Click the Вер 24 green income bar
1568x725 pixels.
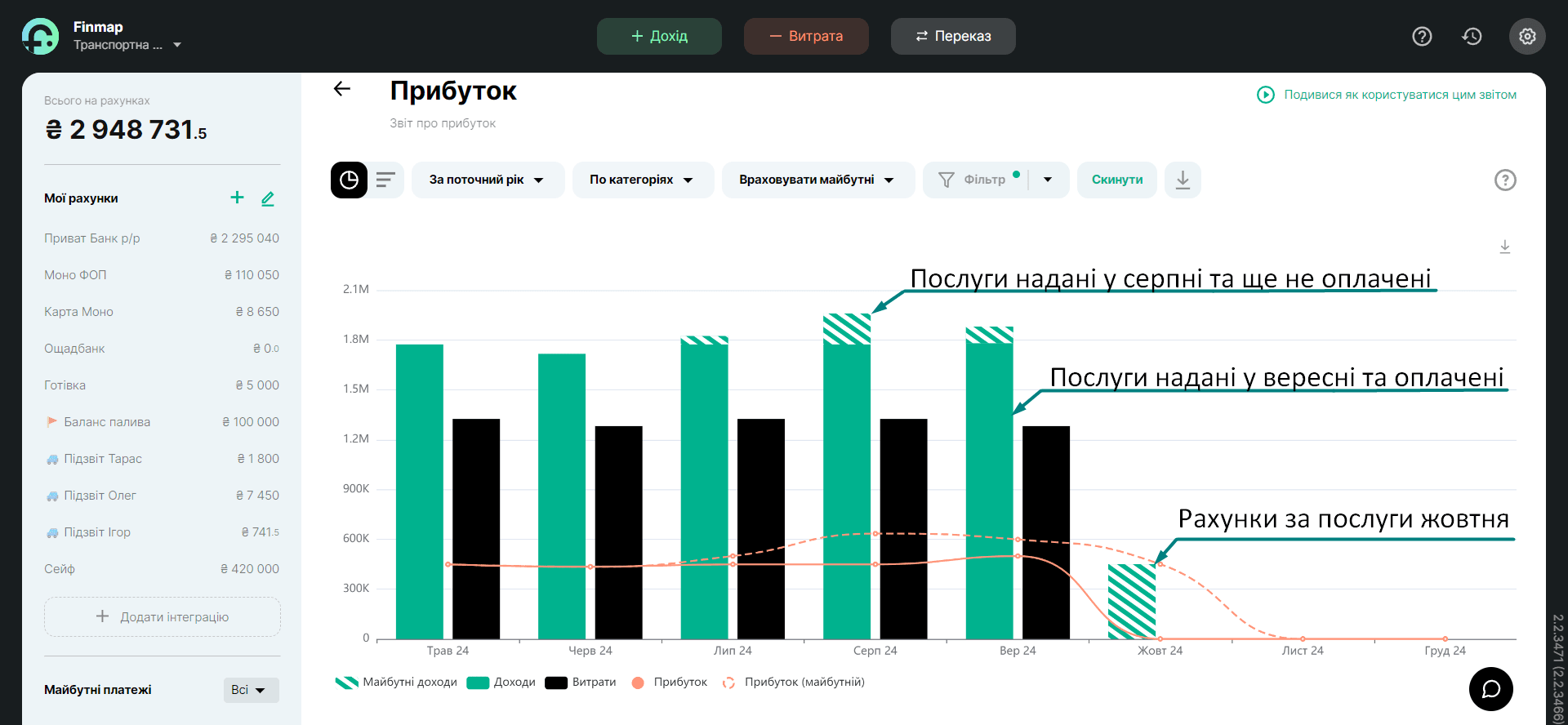tap(990, 491)
